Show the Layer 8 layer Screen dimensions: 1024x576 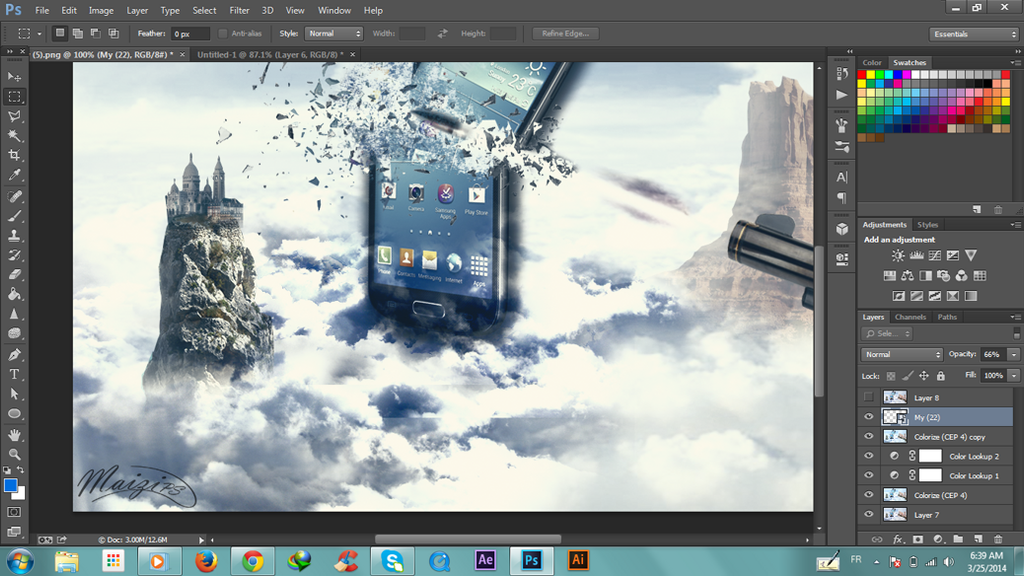click(868, 397)
